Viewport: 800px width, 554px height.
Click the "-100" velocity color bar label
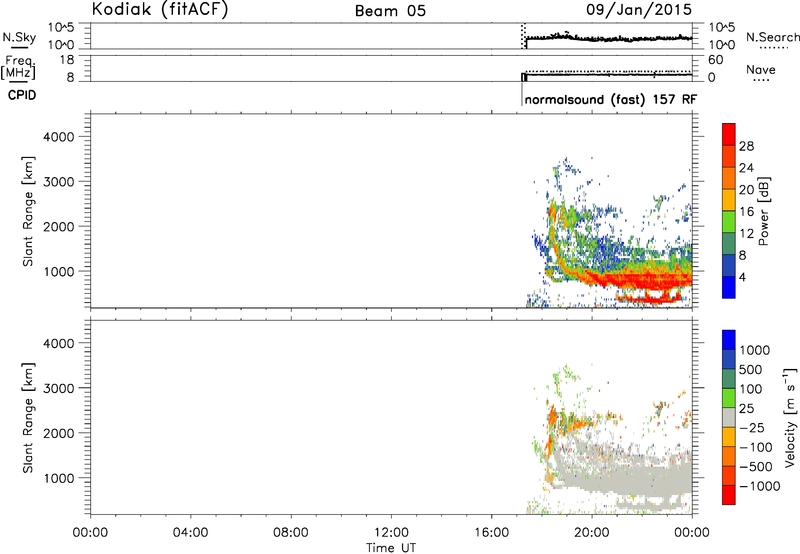[x=755, y=447]
